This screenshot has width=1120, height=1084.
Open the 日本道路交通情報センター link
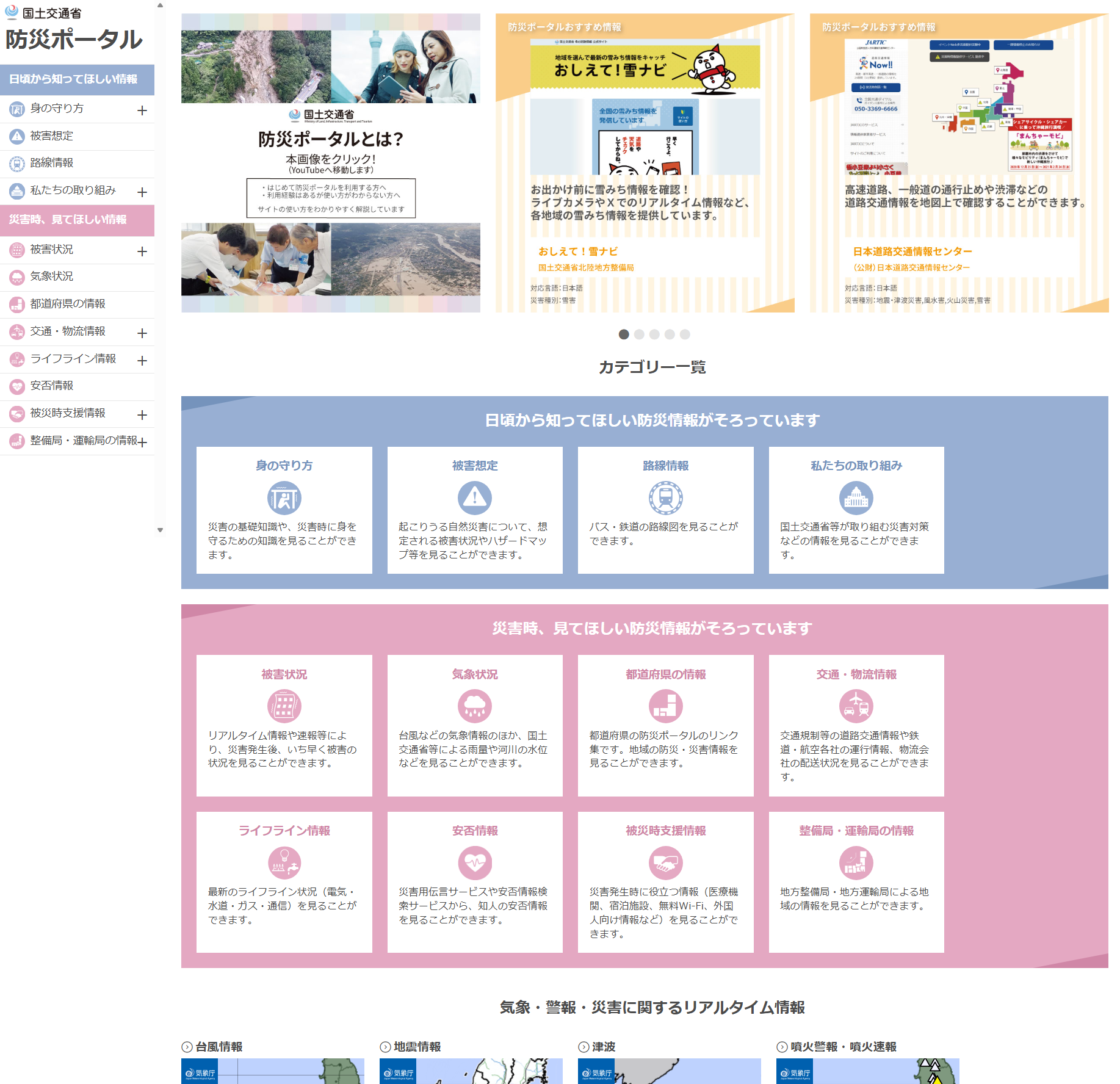click(x=912, y=251)
